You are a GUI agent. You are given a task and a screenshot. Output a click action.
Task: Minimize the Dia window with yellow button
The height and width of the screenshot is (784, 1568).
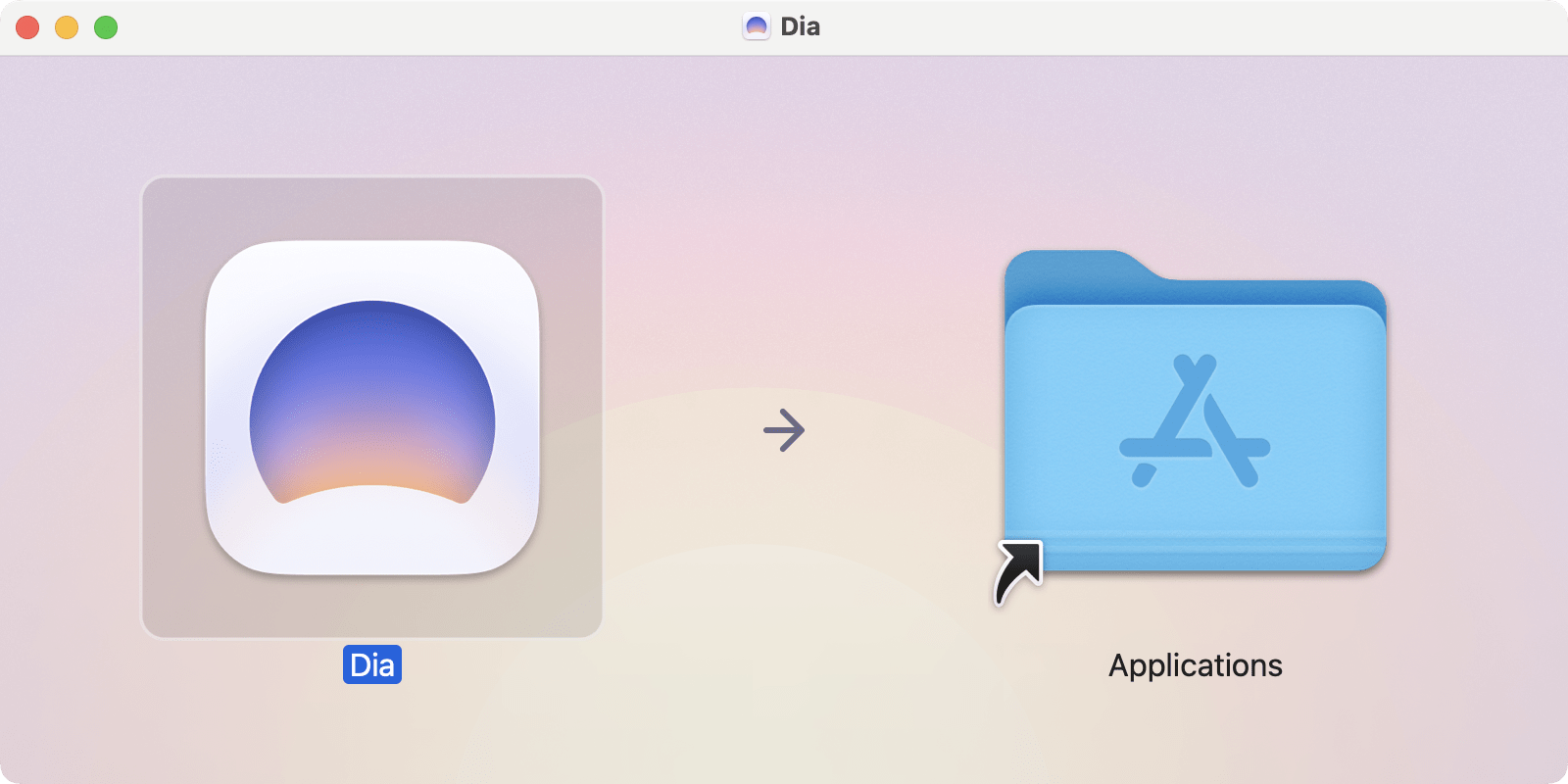click(x=67, y=27)
